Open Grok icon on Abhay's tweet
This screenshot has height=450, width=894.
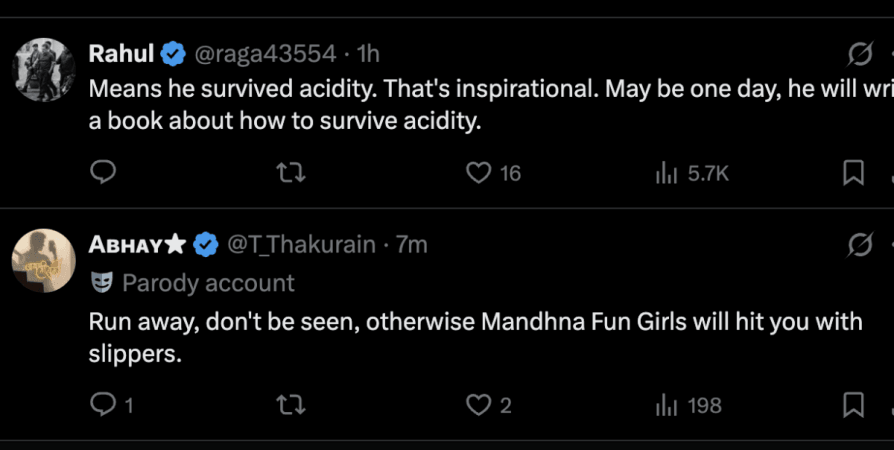click(x=857, y=244)
